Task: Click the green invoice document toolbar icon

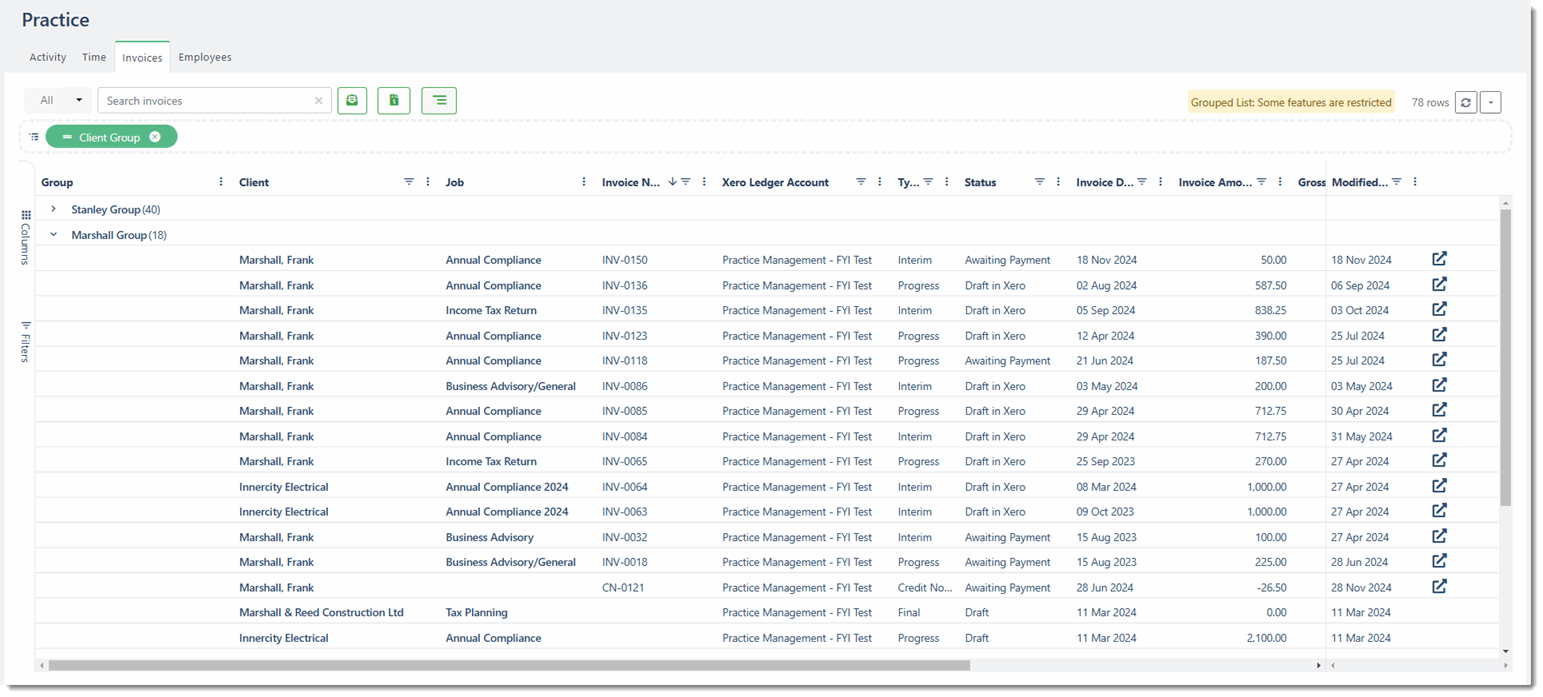Action: coord(394,100)
